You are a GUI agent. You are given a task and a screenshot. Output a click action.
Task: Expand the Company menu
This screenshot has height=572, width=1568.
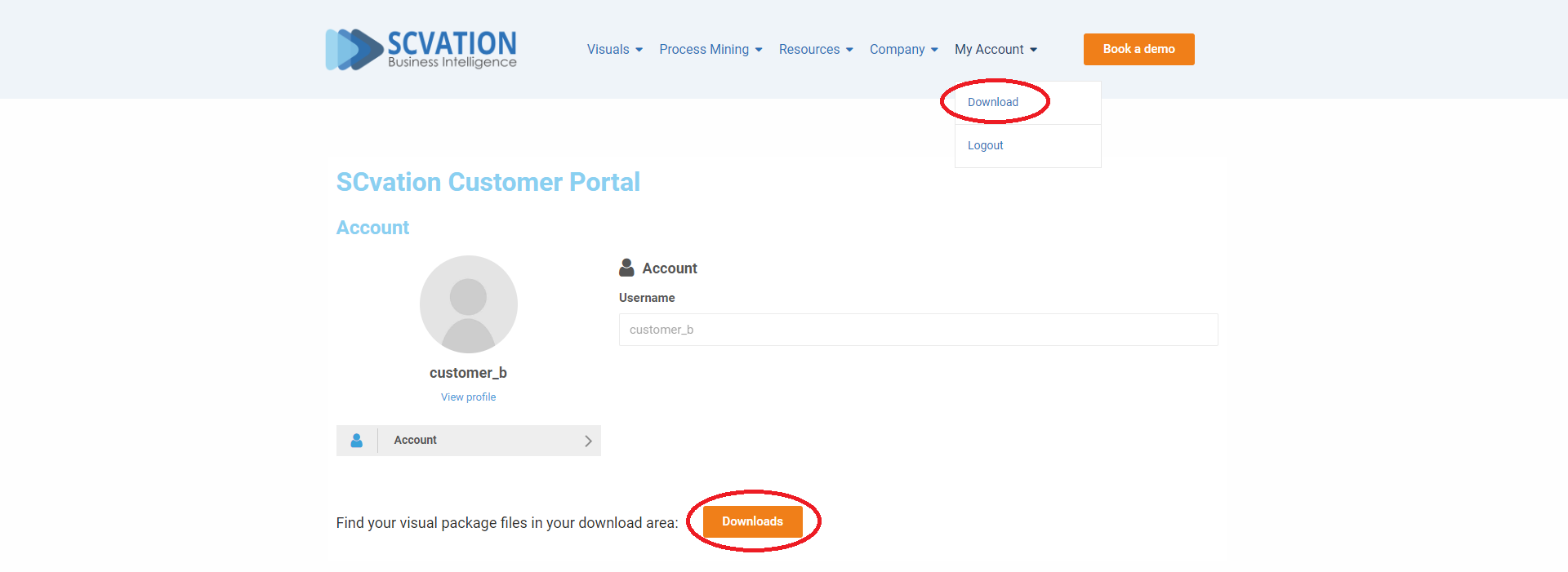coord(903,50)
